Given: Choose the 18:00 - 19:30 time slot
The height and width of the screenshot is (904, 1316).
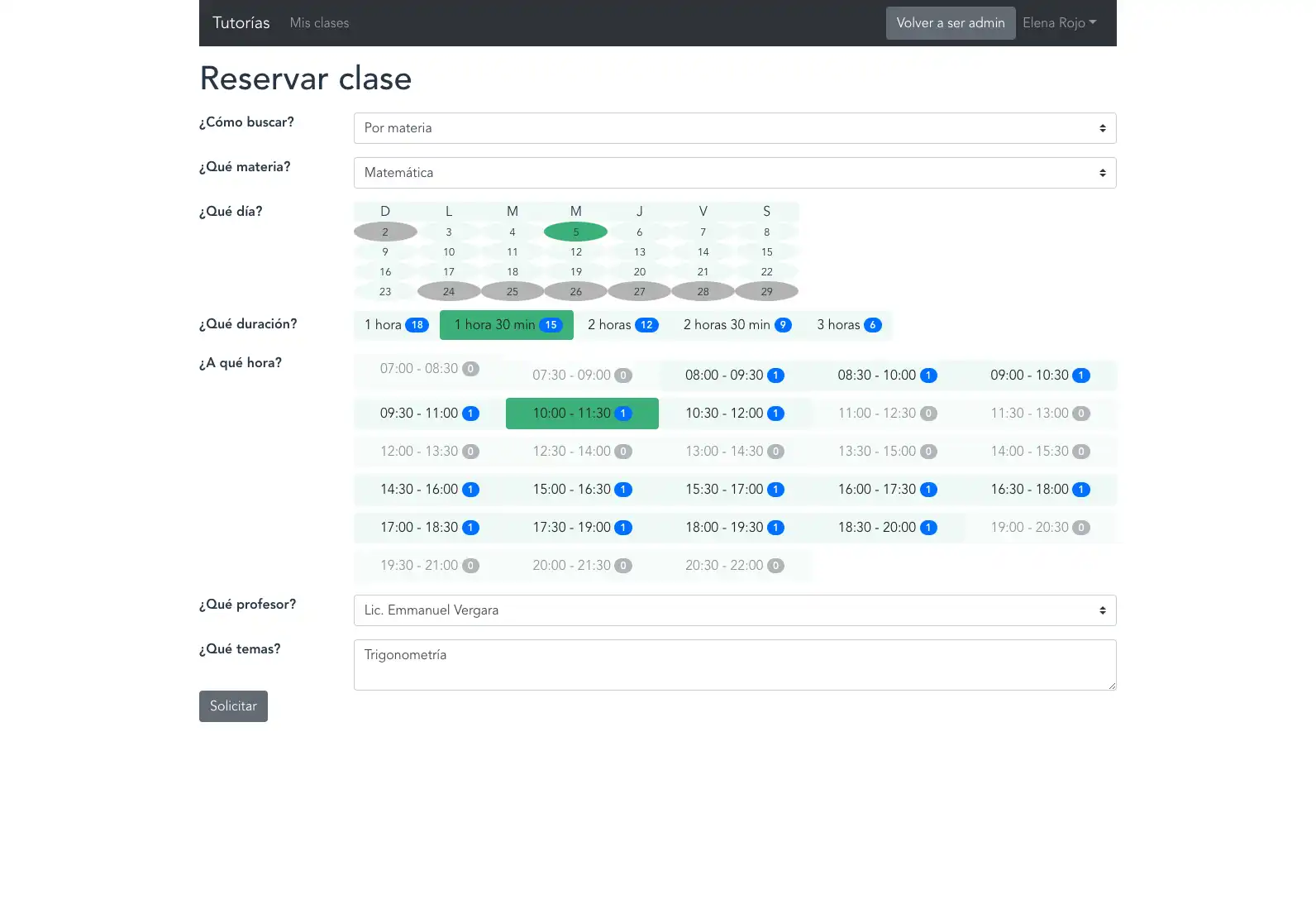Looking at the screenshot, I should 735,528.
